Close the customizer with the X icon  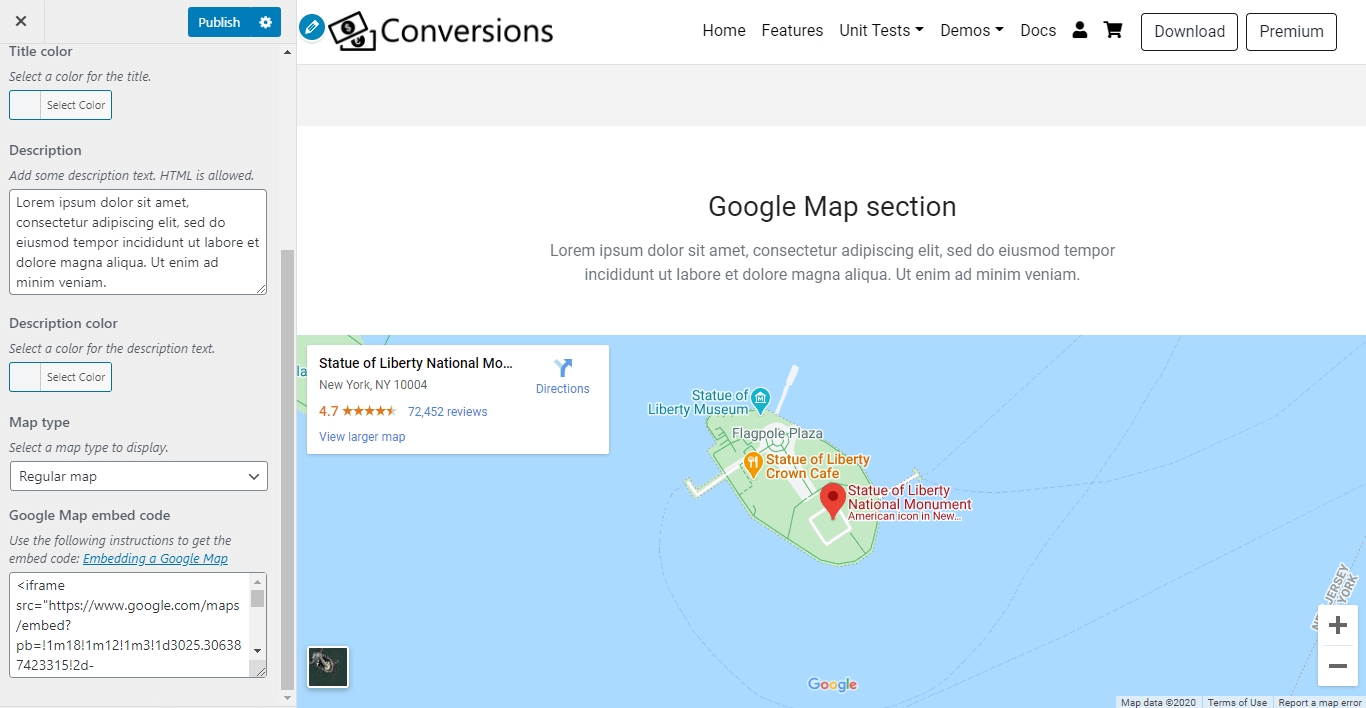click(21, 21)
